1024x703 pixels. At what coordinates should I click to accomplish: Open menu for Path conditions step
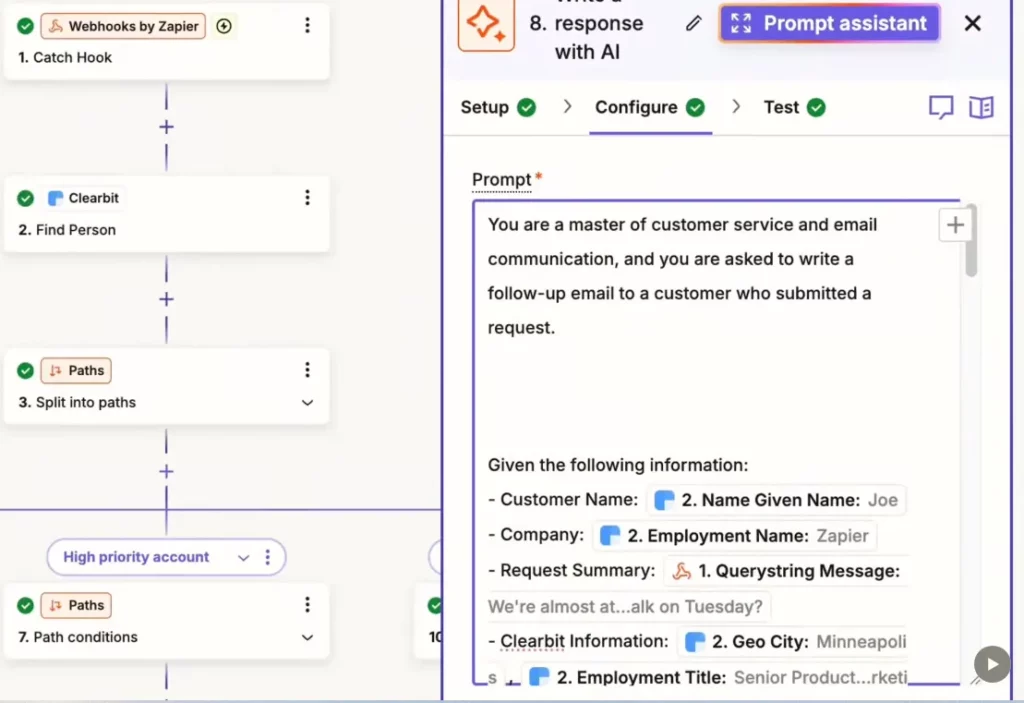click(x=307, y=605)
